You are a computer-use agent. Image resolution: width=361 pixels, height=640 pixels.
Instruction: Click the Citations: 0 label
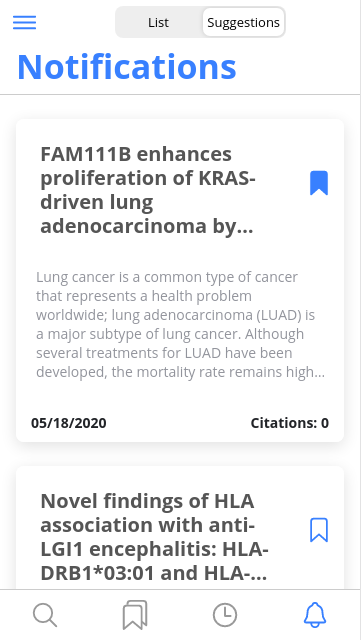[290, 423]
